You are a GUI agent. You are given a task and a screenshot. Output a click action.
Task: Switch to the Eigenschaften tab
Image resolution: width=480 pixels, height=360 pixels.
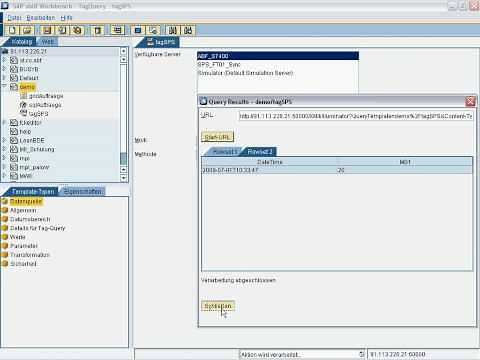[x=83, y=192]
